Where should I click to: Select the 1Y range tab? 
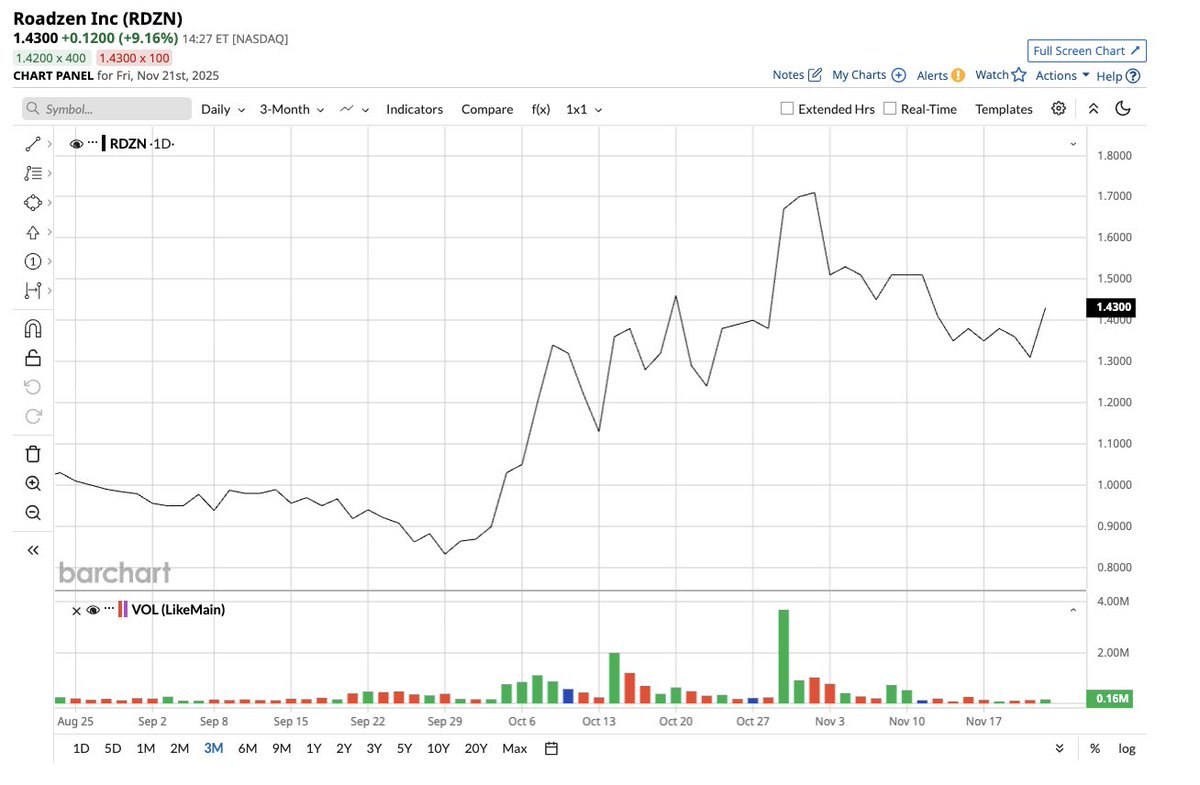[x=314, y=748]
